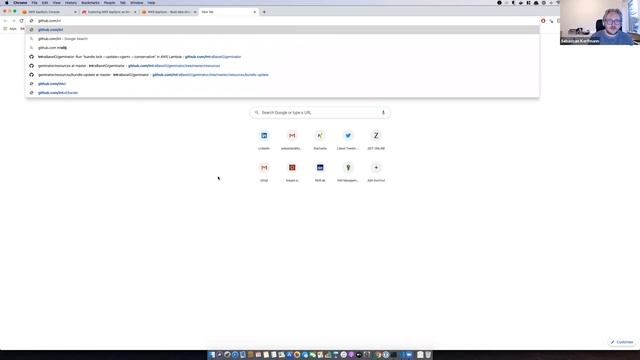Screen dimensions: 640x360
Task: Close the New Tab tab
Action: tap(255, 12)
